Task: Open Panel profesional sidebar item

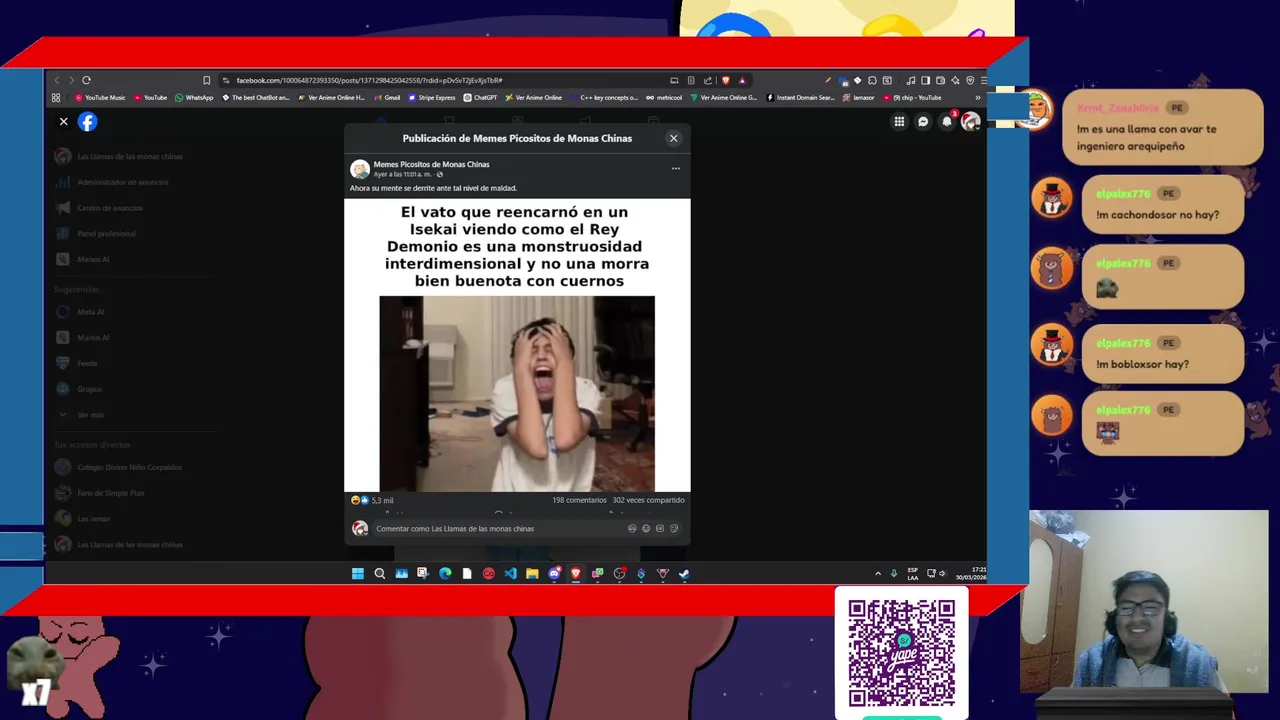Action: click(106, 234)
